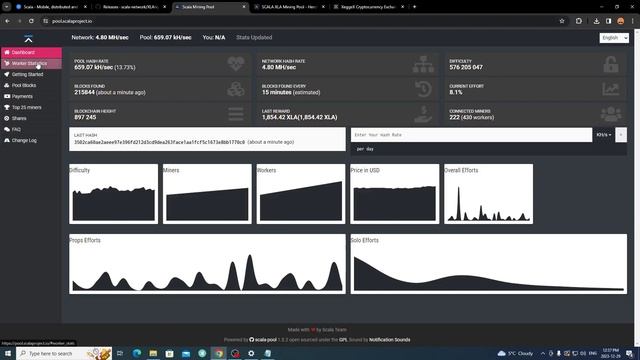Open the Difficulty chart thumbnail

(x=113, y=194)
